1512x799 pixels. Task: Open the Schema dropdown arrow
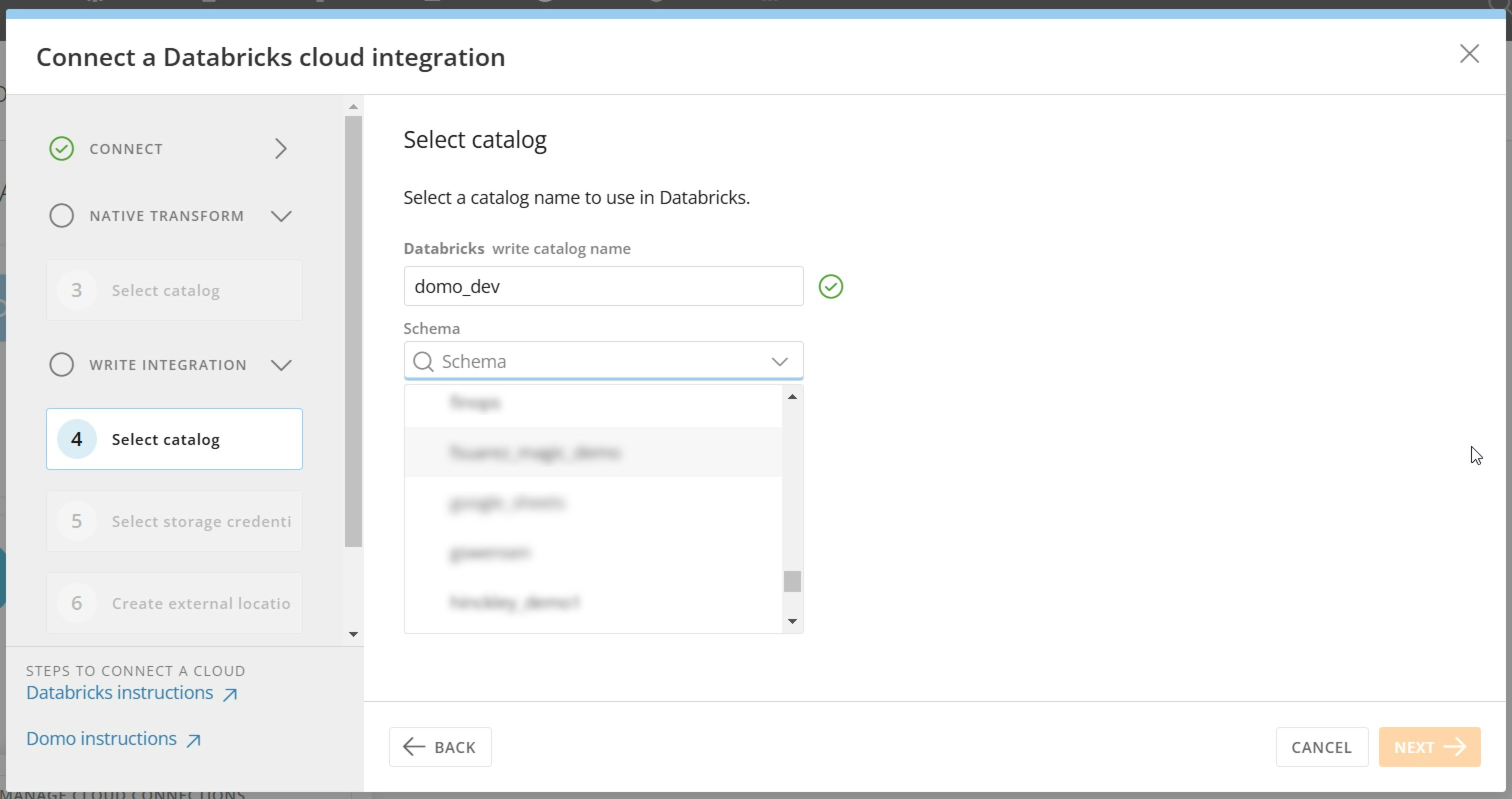click(x=779, y=361)
